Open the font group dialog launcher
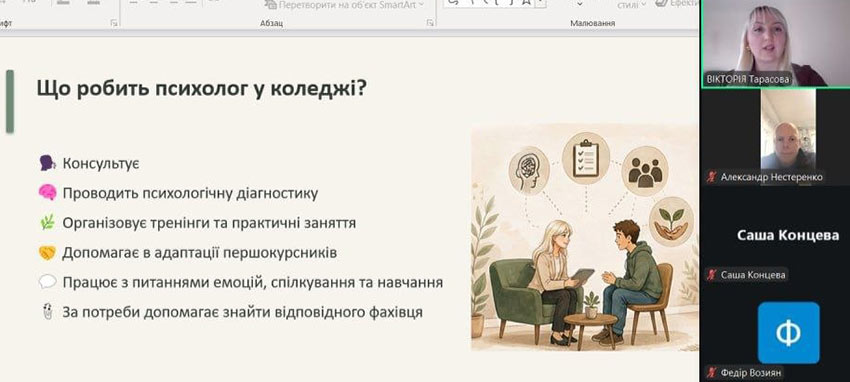850x382 pixels. coord(113,23)
